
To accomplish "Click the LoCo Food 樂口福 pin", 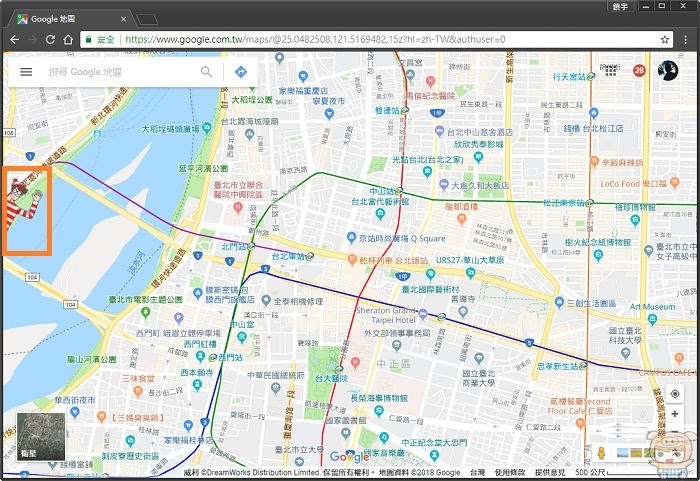I will [x=675, y=182].
